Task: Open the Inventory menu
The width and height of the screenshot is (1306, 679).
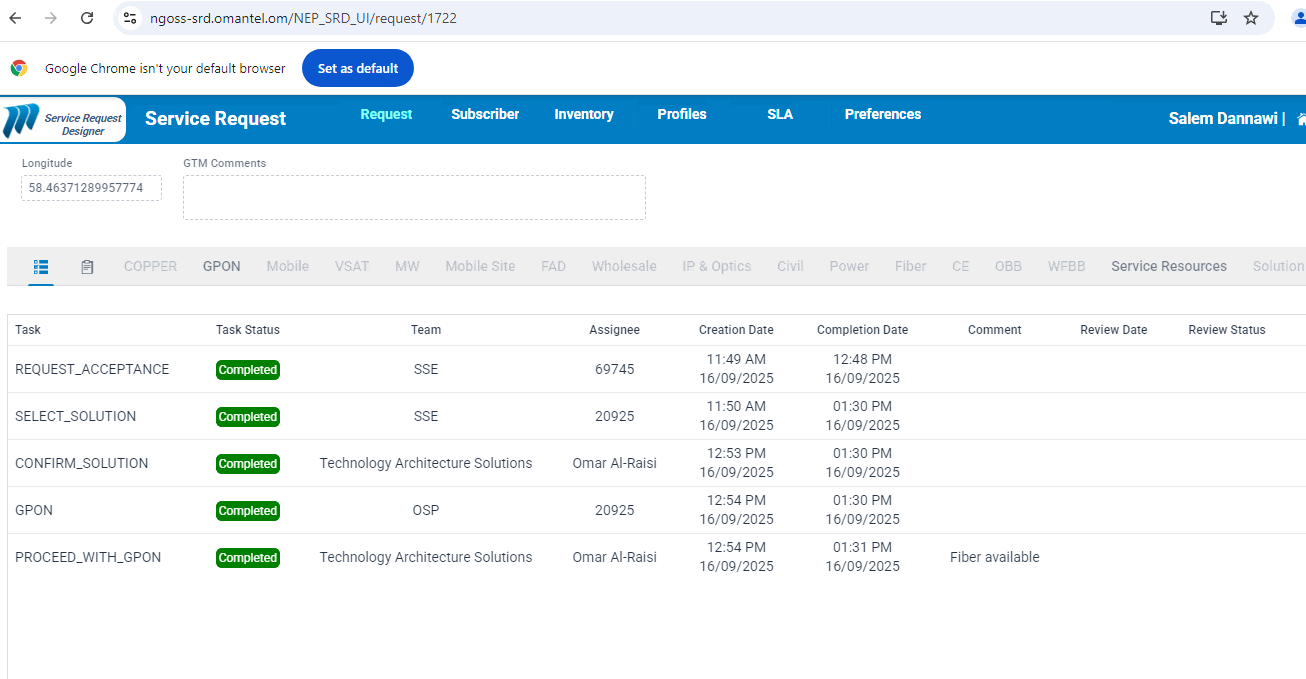Action: point(584,115)
